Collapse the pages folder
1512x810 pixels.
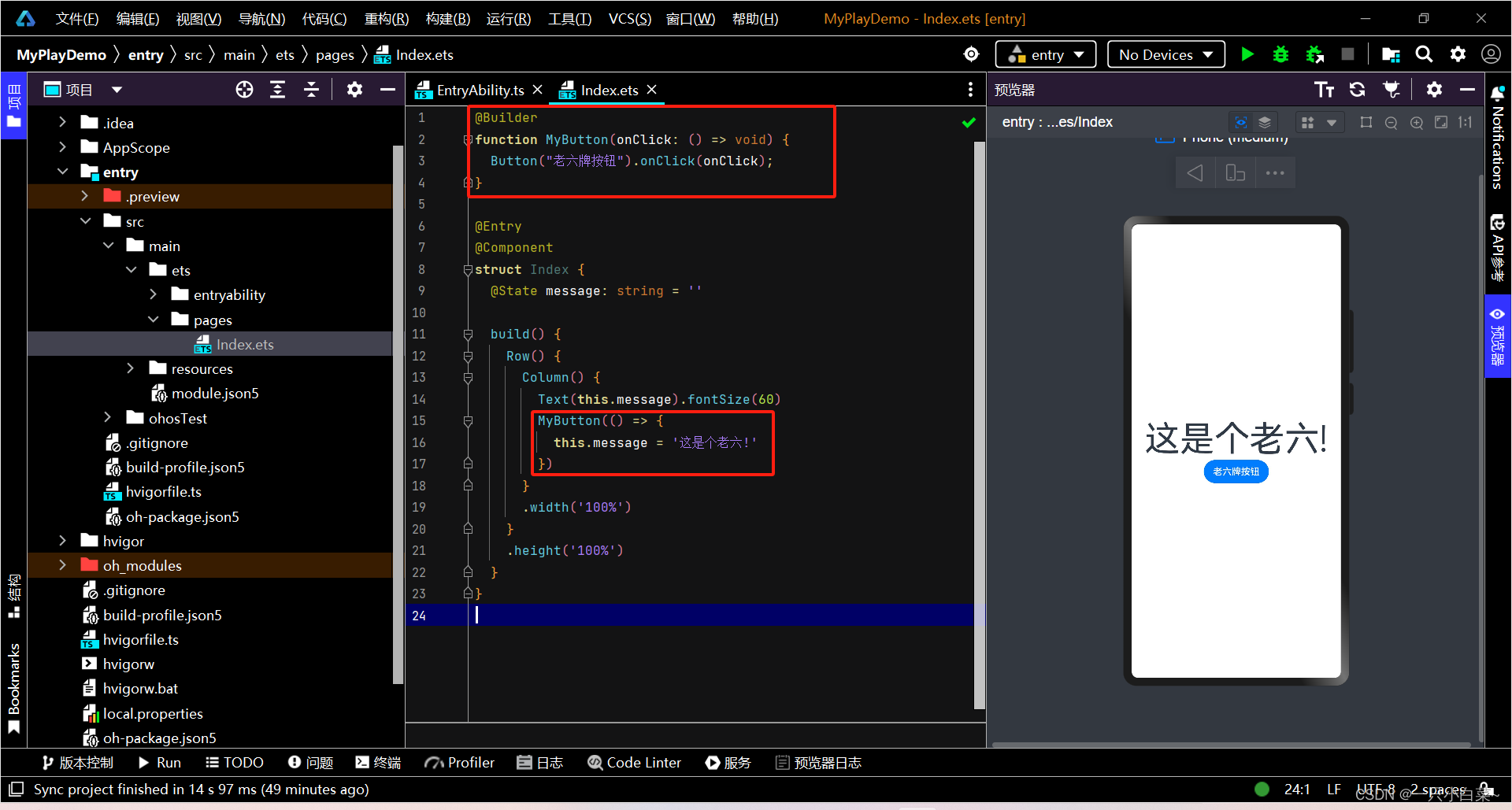coord(154,320)
